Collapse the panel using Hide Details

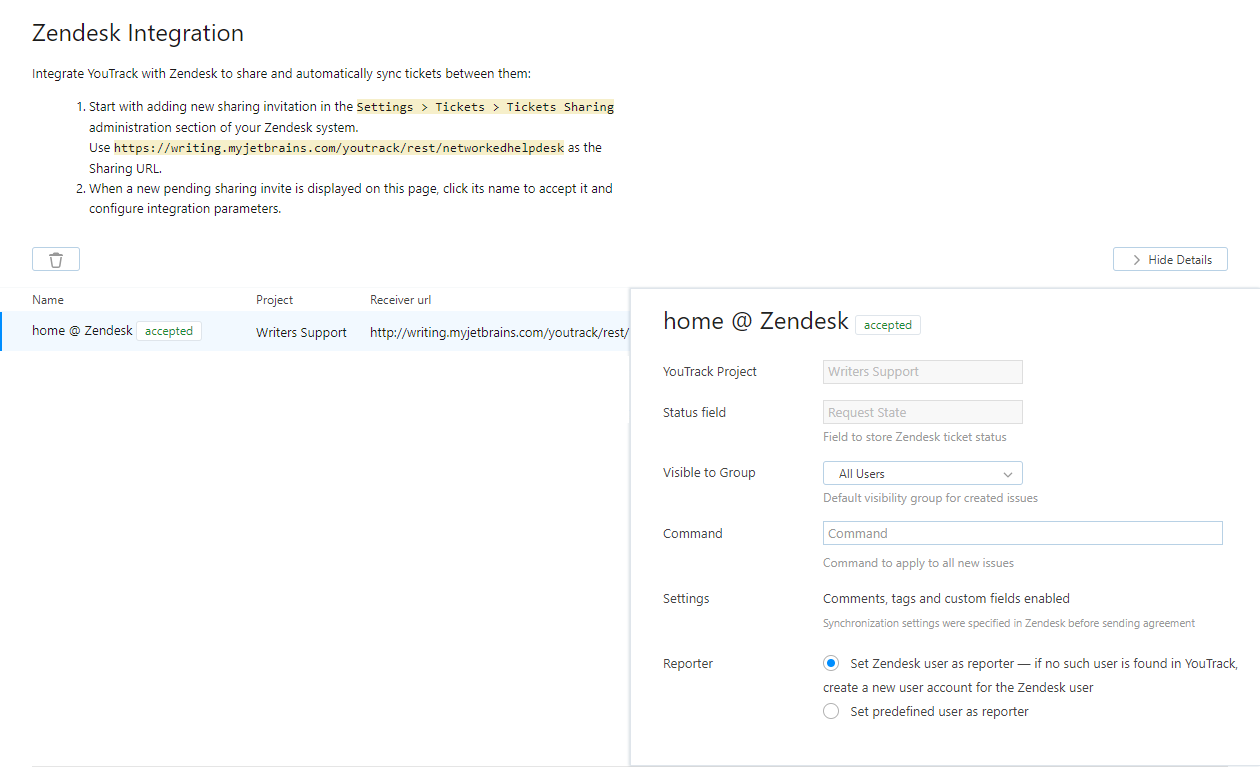1170,258
